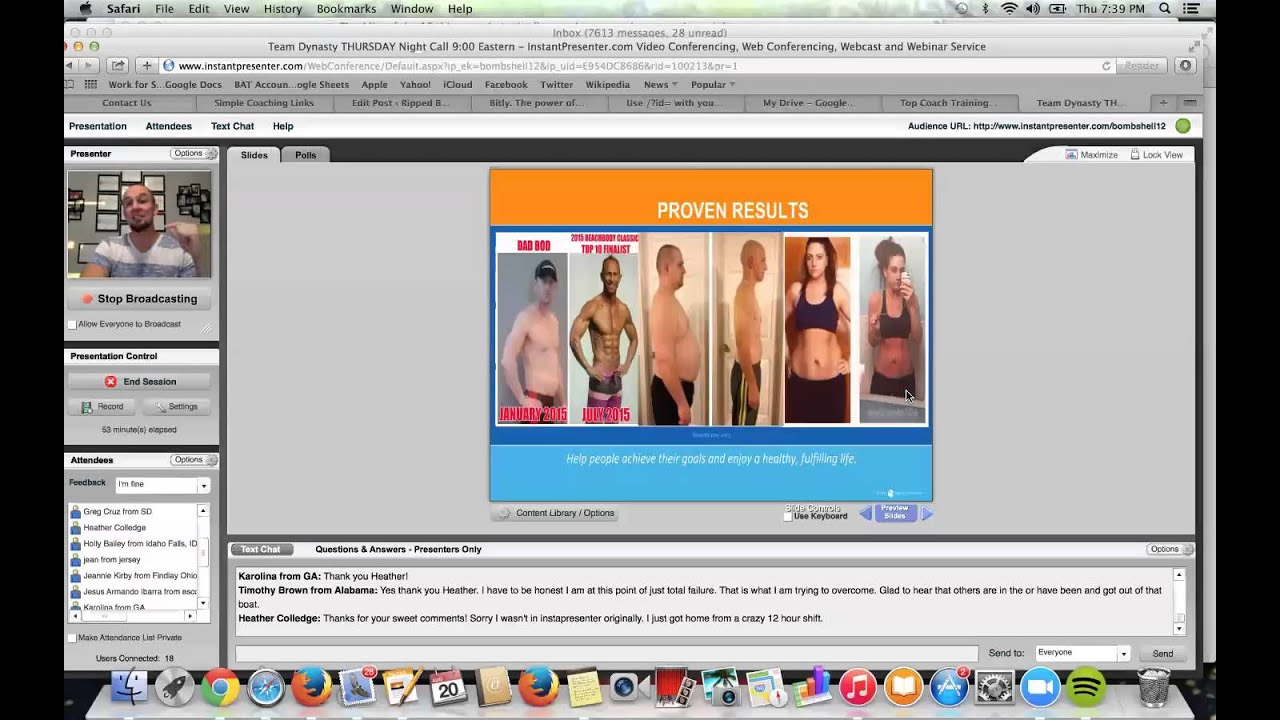Go to the previous slide arrow
Viewport: 1280px width, 720px height.
click(x=866, y=514)
